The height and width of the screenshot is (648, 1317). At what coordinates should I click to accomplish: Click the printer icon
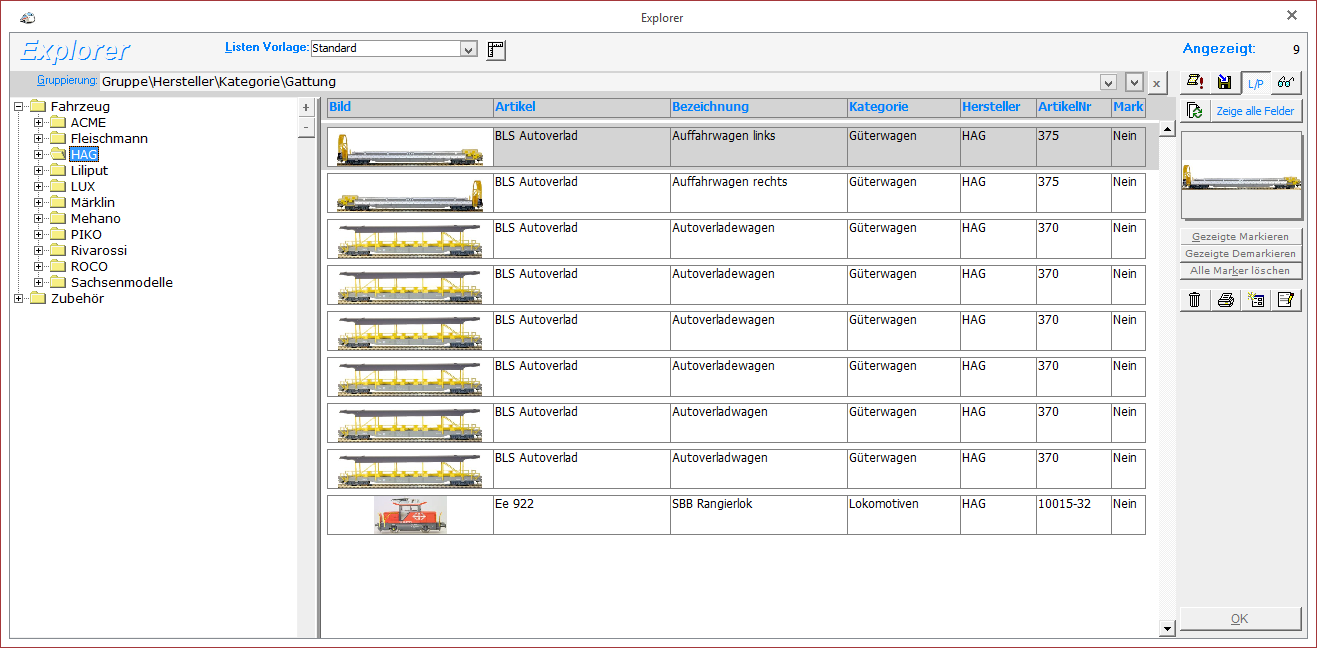coord(1226,299)
